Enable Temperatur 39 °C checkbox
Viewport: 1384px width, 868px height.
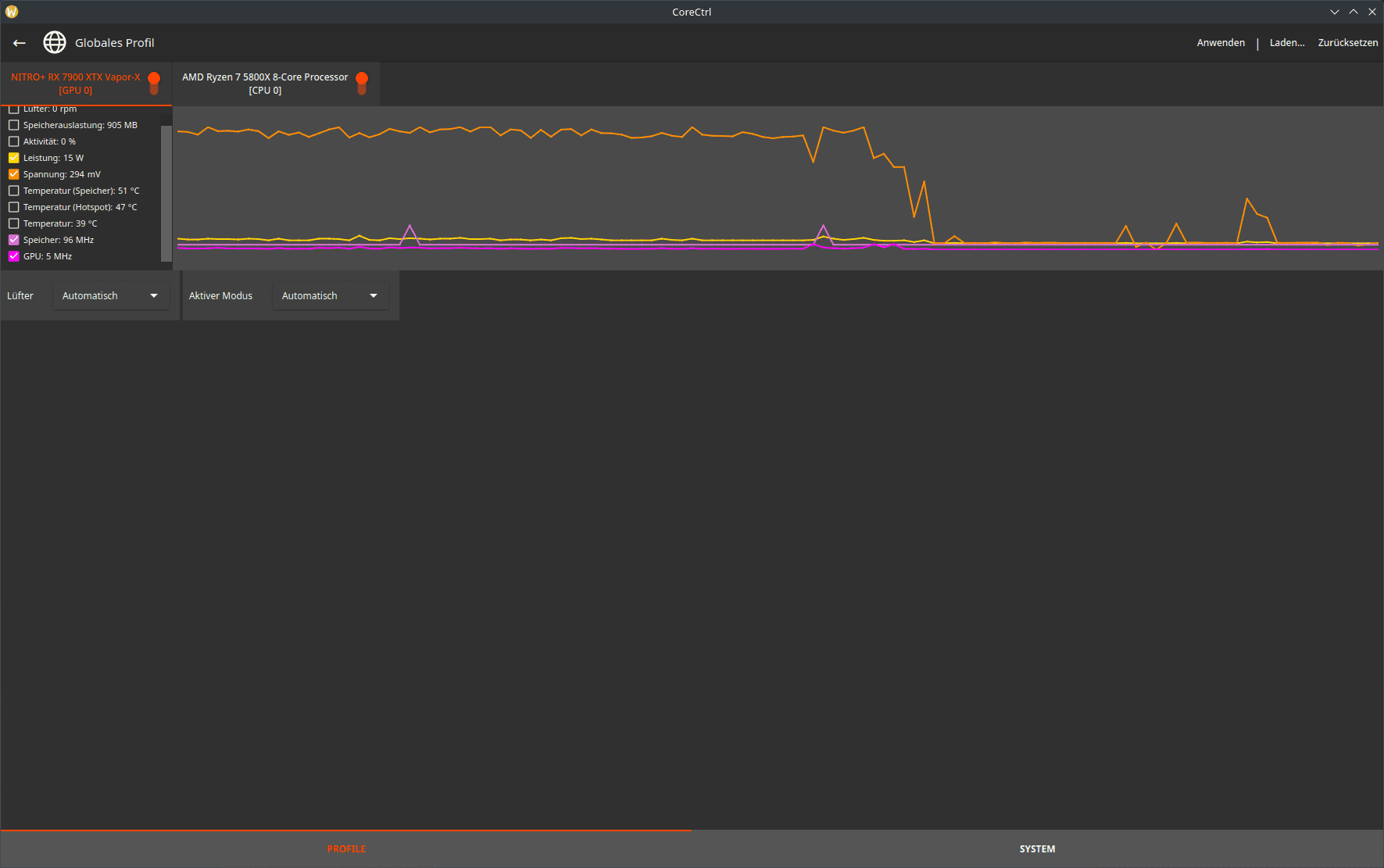(14, 223)
